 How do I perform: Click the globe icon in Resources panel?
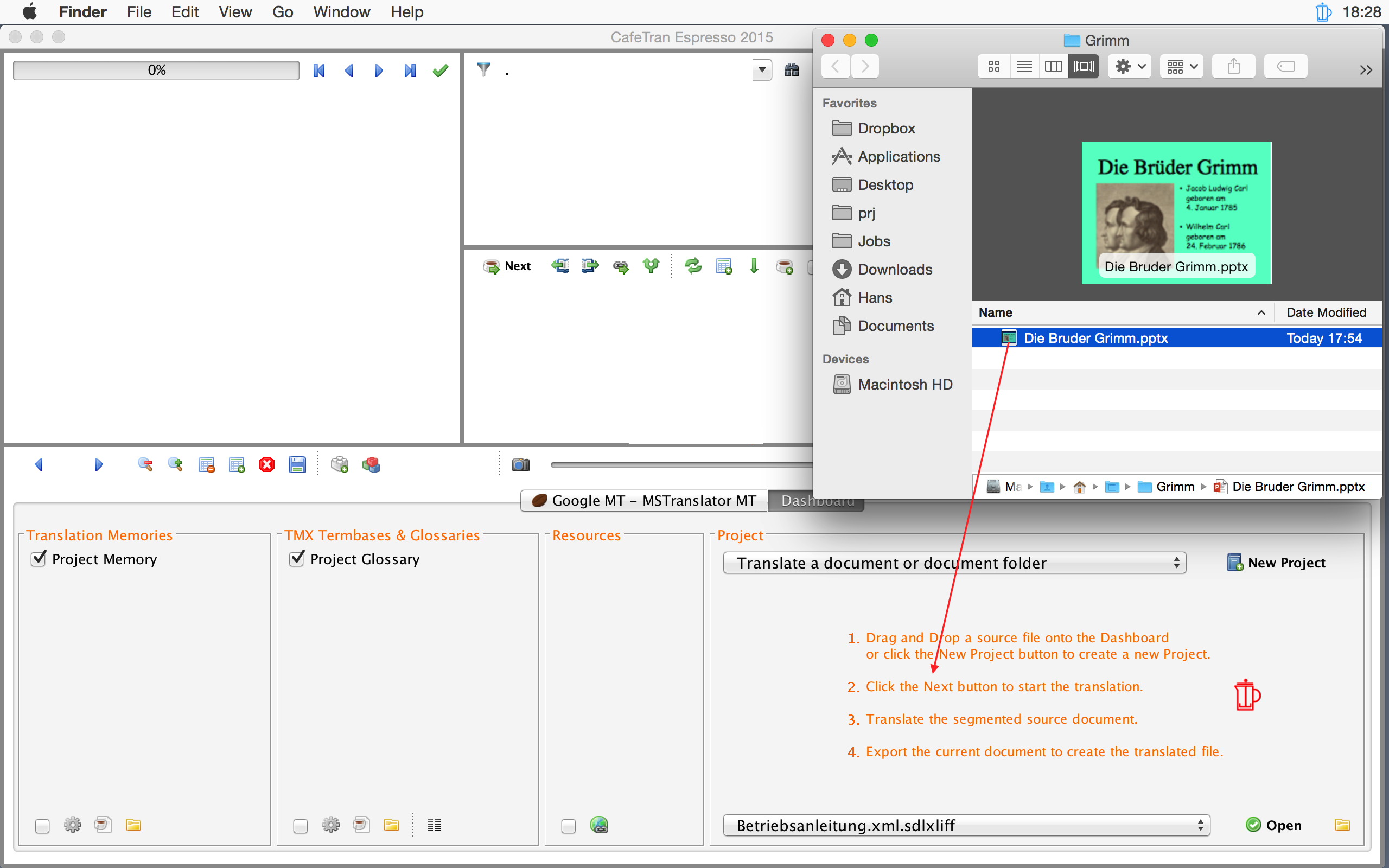598,825
